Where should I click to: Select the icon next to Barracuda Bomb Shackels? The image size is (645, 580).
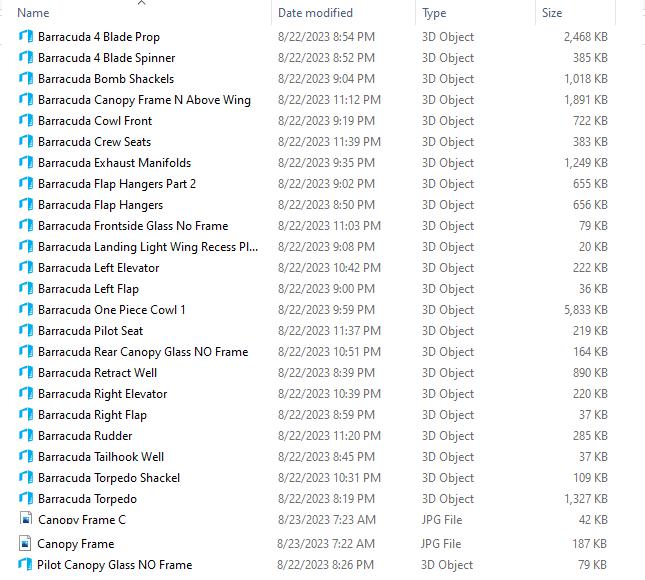pos(26,79)
